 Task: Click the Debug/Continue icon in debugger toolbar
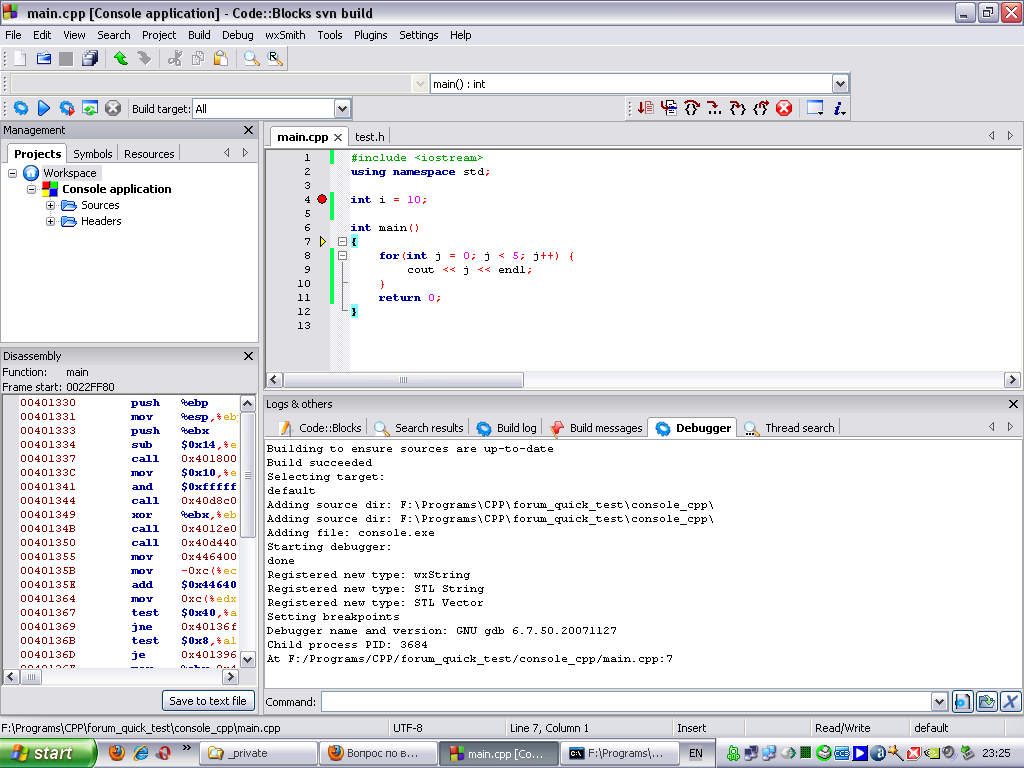(x=645, y=108)
